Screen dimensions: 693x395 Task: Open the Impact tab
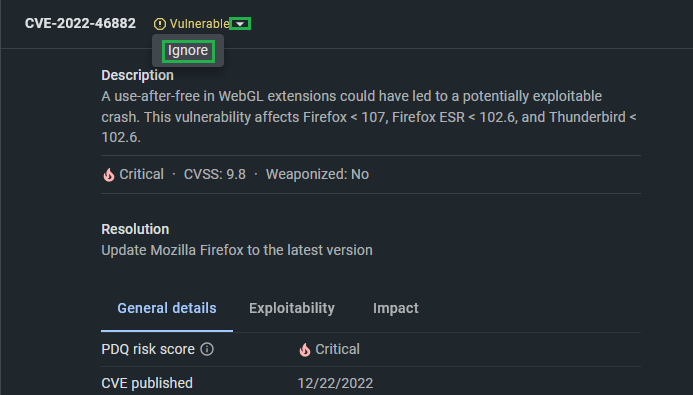396,308
